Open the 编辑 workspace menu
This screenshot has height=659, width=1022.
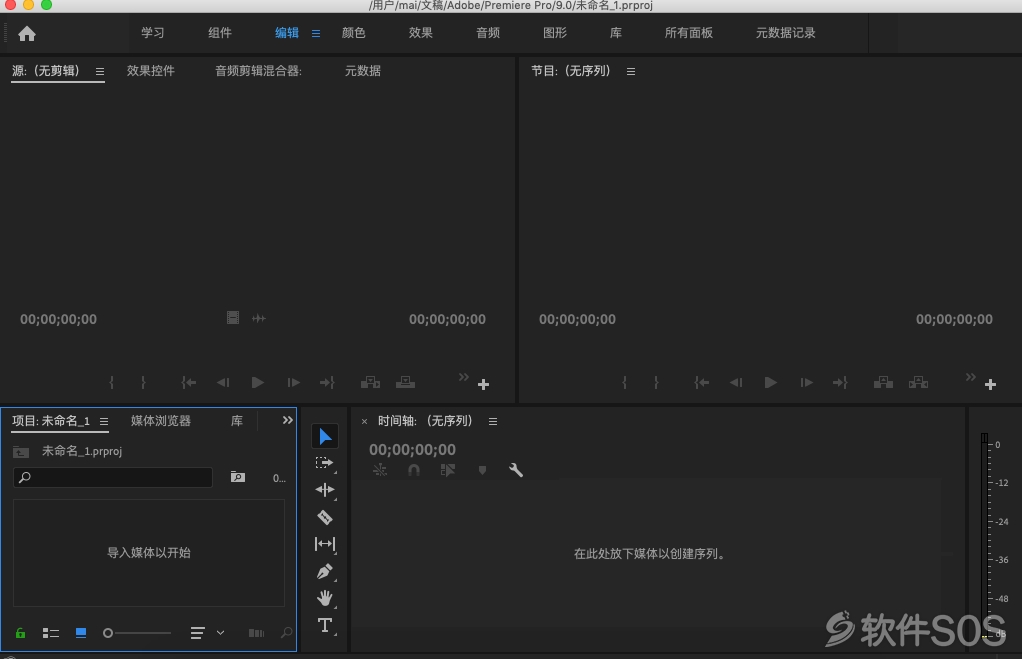tap(316, 33)
